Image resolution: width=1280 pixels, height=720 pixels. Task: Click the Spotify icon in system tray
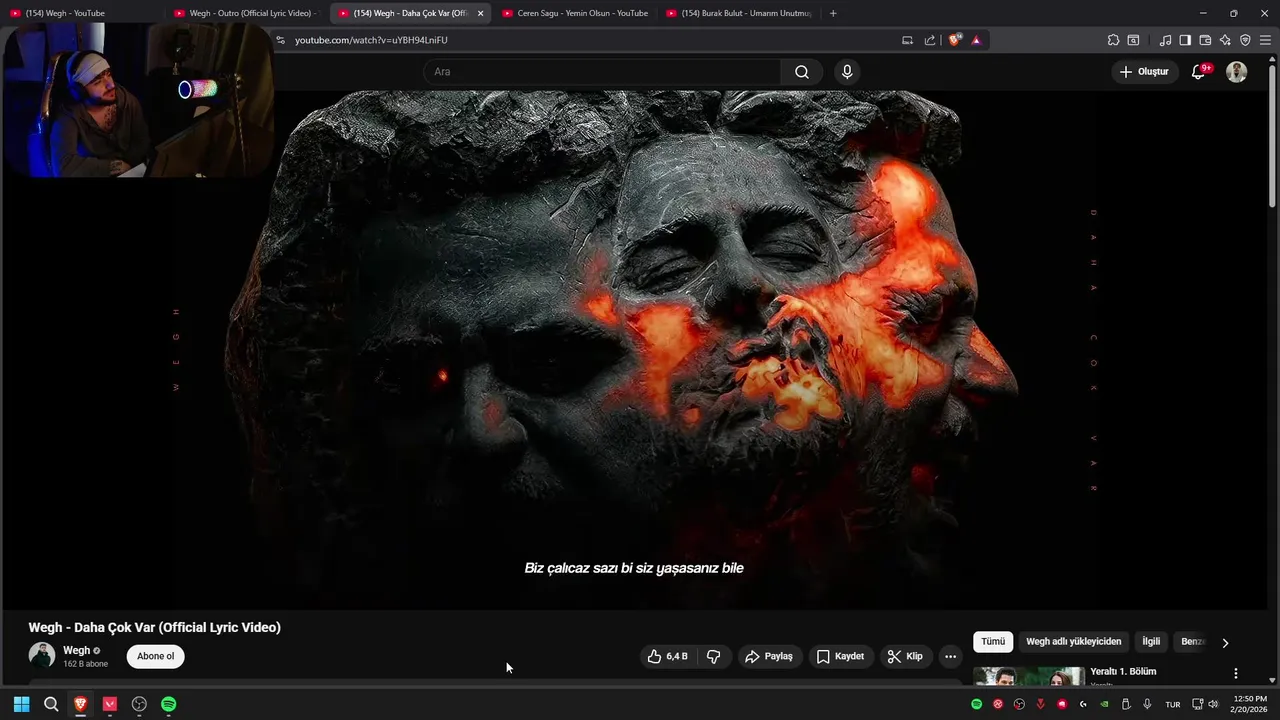[x=977, y=704]
